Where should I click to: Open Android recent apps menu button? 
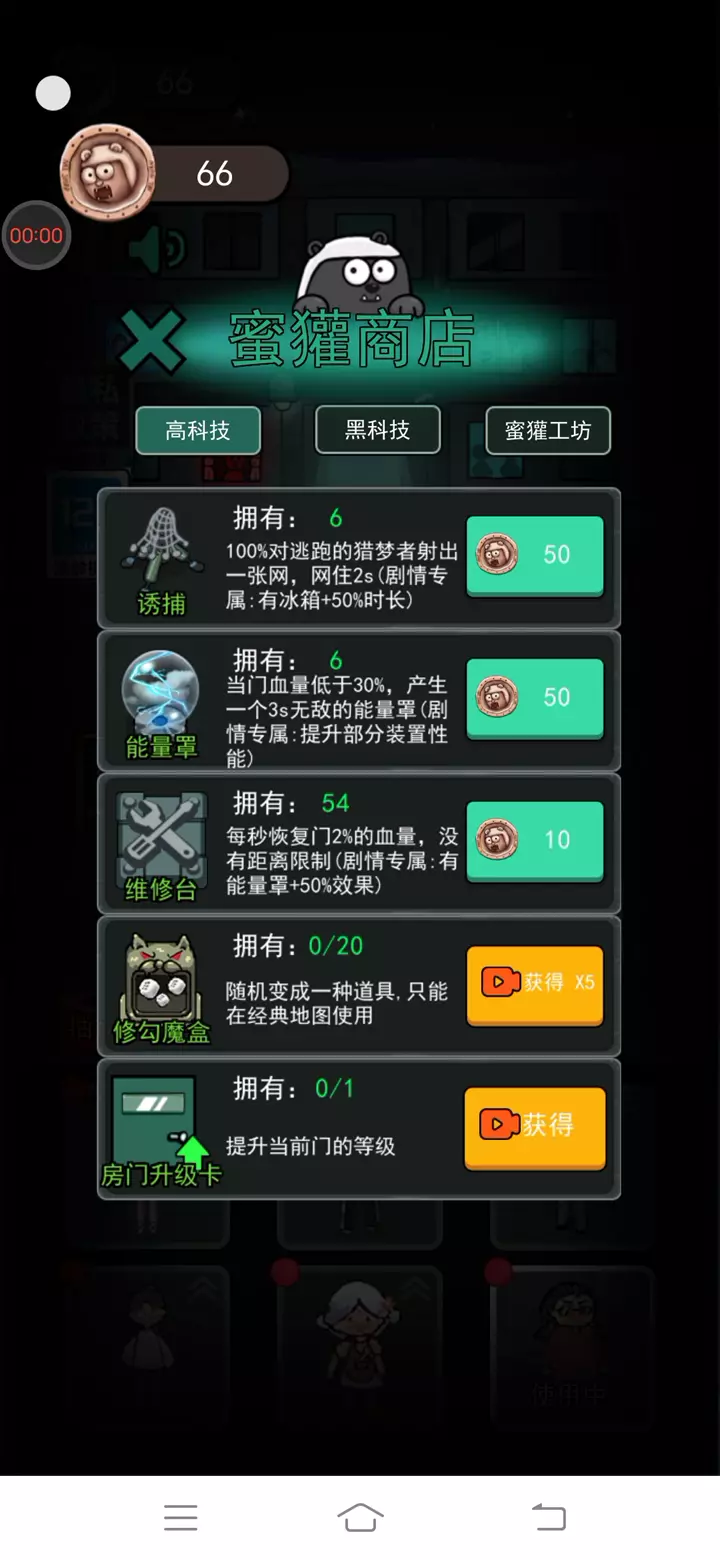tap(180, 1517)
